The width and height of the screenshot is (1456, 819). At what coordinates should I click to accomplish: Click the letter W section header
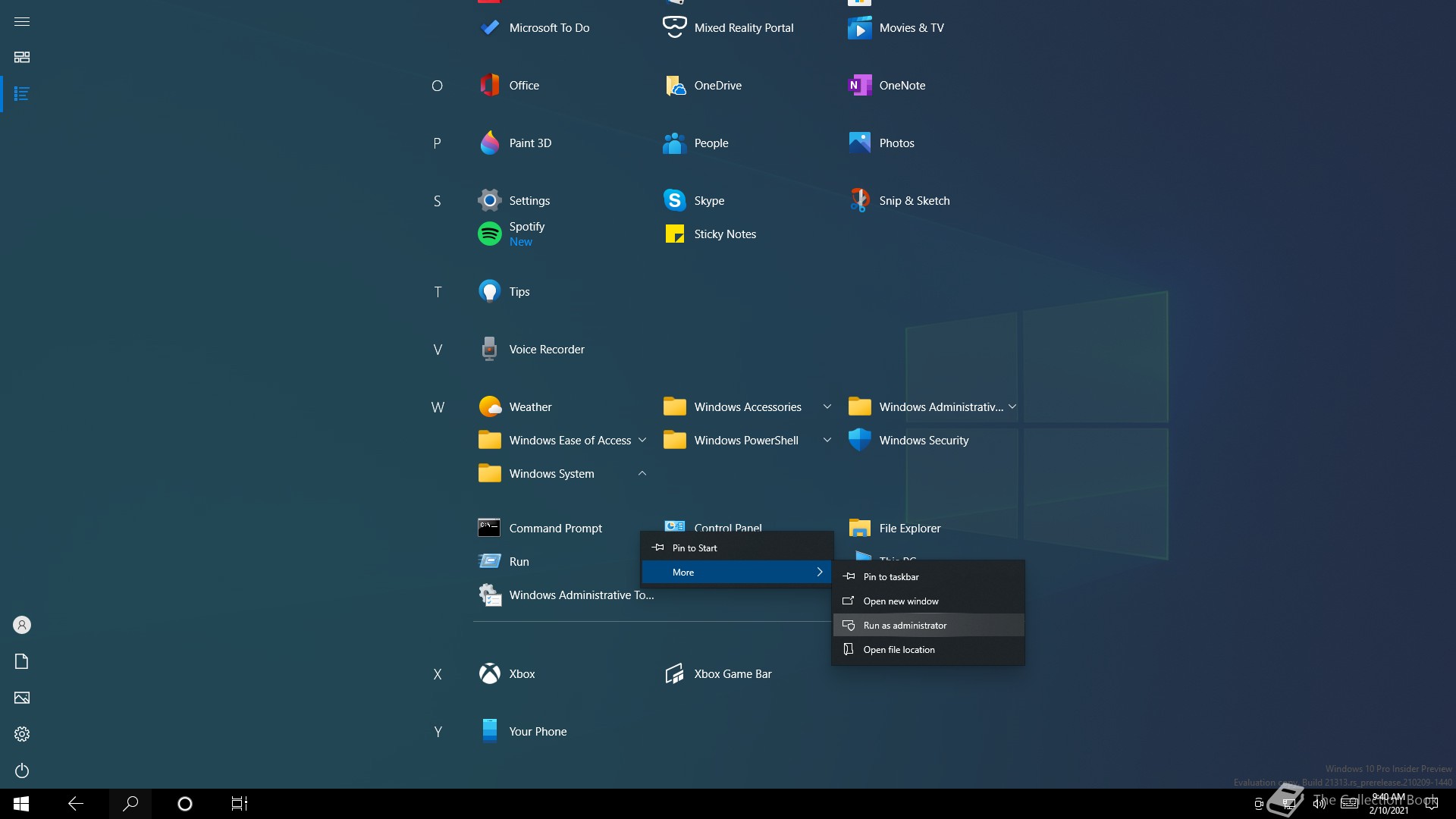438,407
